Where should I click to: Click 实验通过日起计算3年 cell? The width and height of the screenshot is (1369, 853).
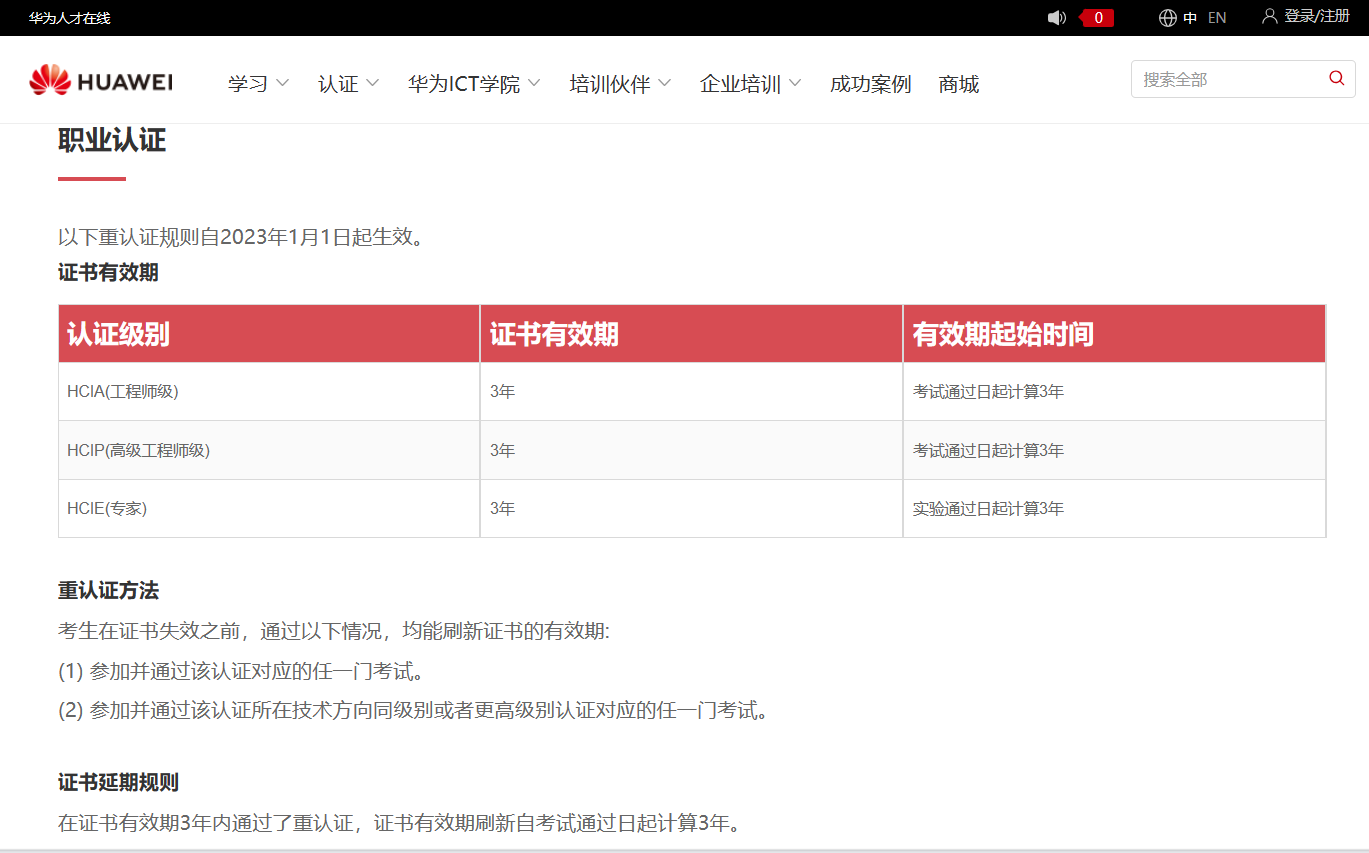coord(988,508)
